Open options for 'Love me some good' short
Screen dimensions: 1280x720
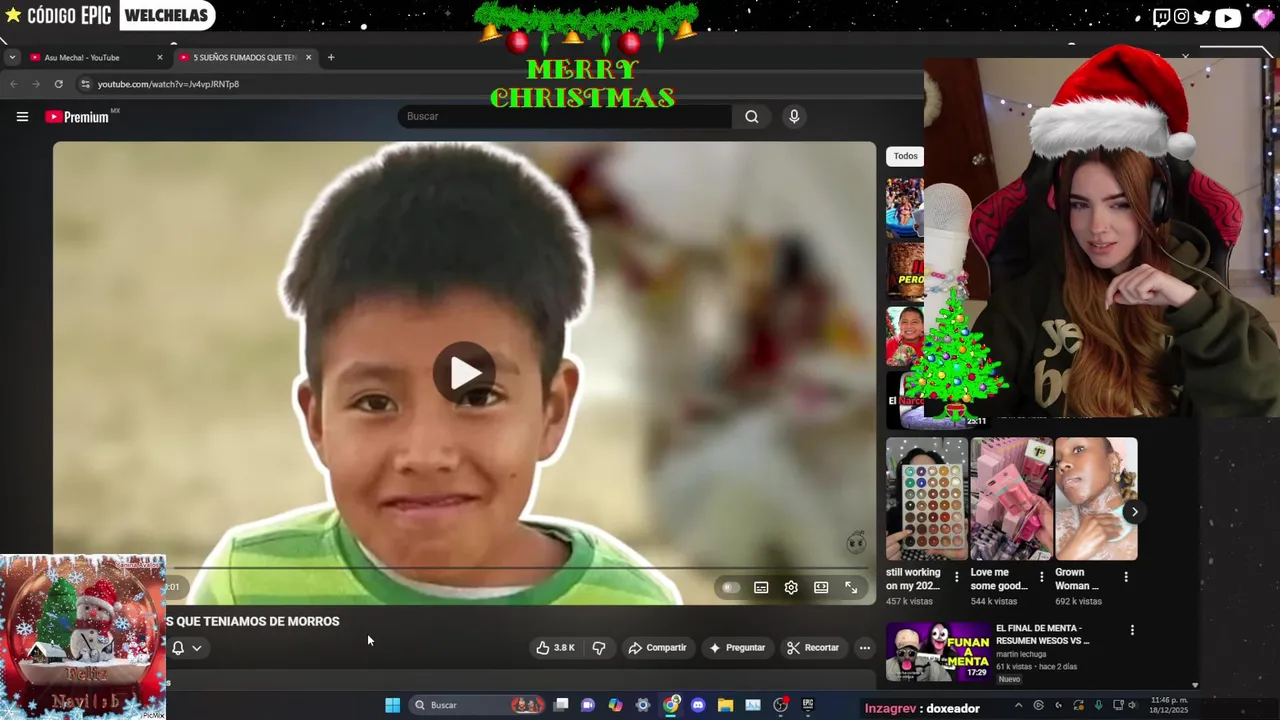click(x=1041, y=577)
